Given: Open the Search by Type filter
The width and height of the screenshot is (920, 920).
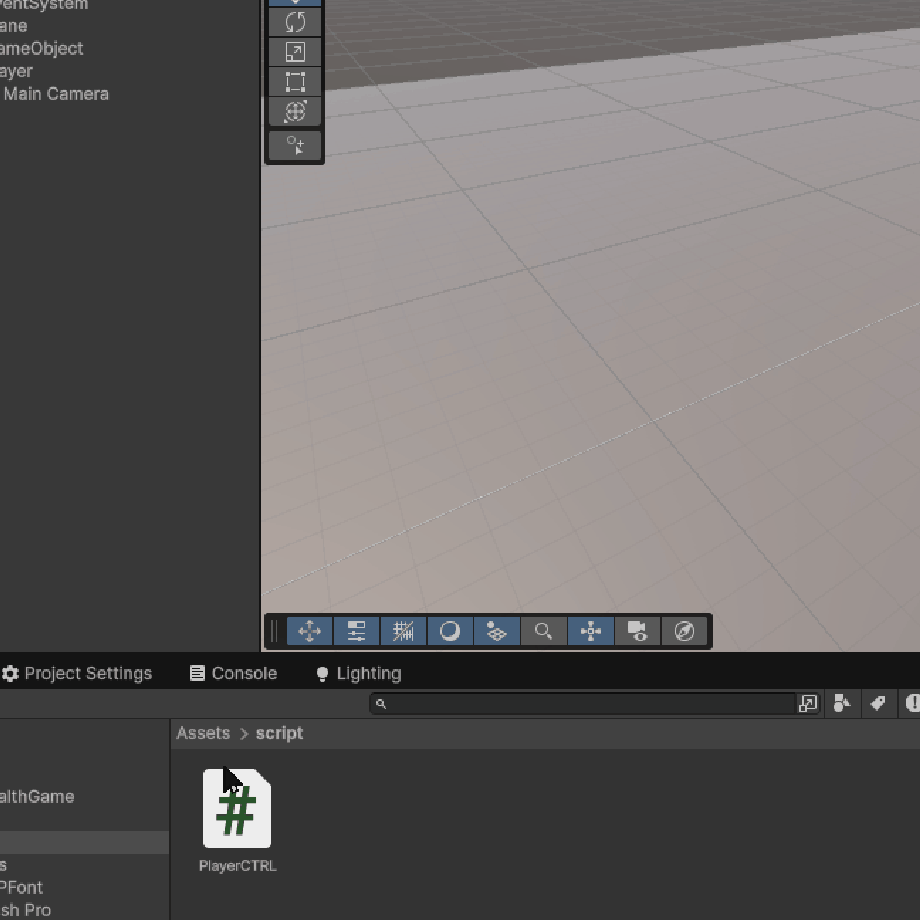Looking at the screenshot, I should (x=842, y=703).
